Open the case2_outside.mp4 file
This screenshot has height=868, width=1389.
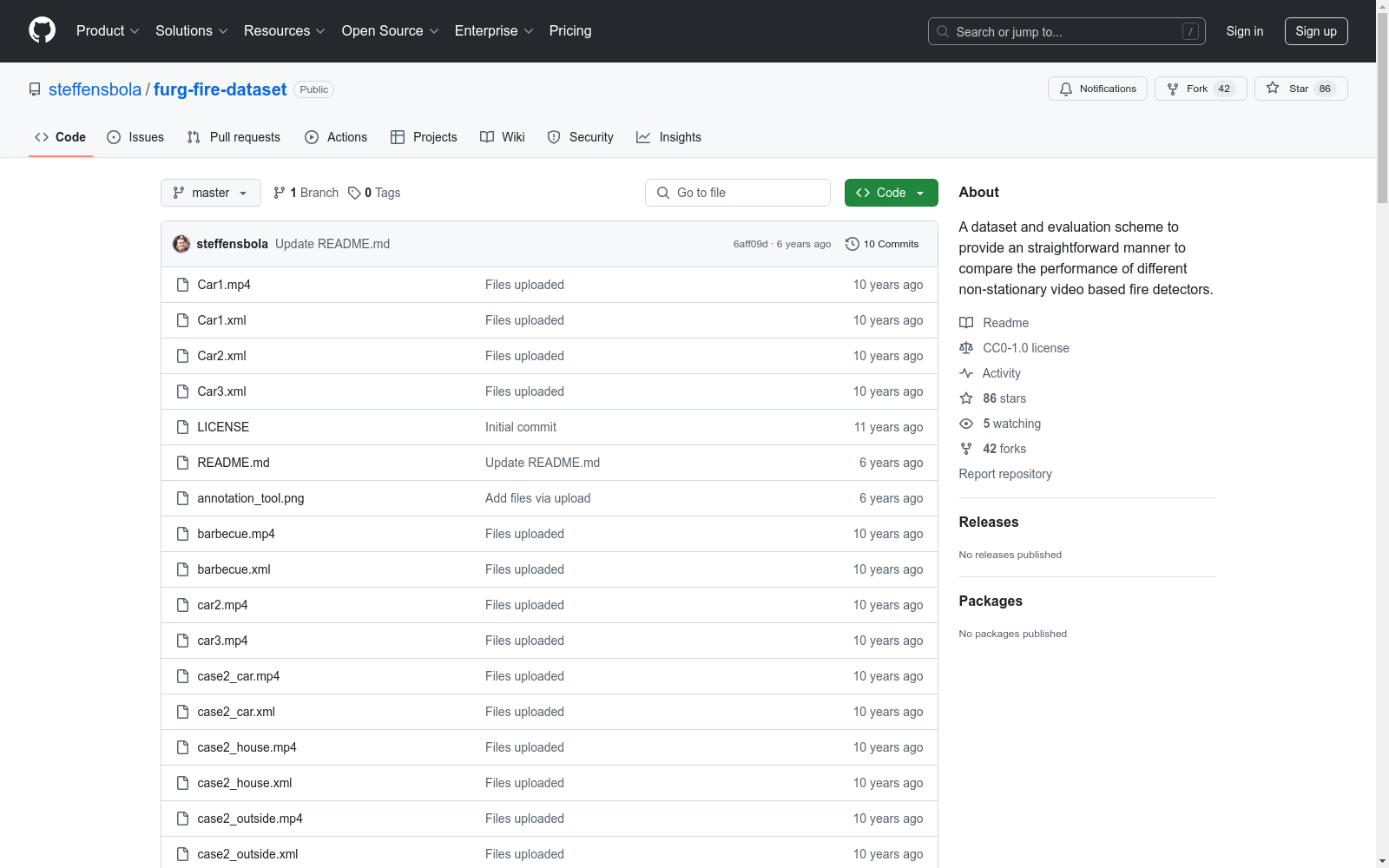(x=250, y=819)
